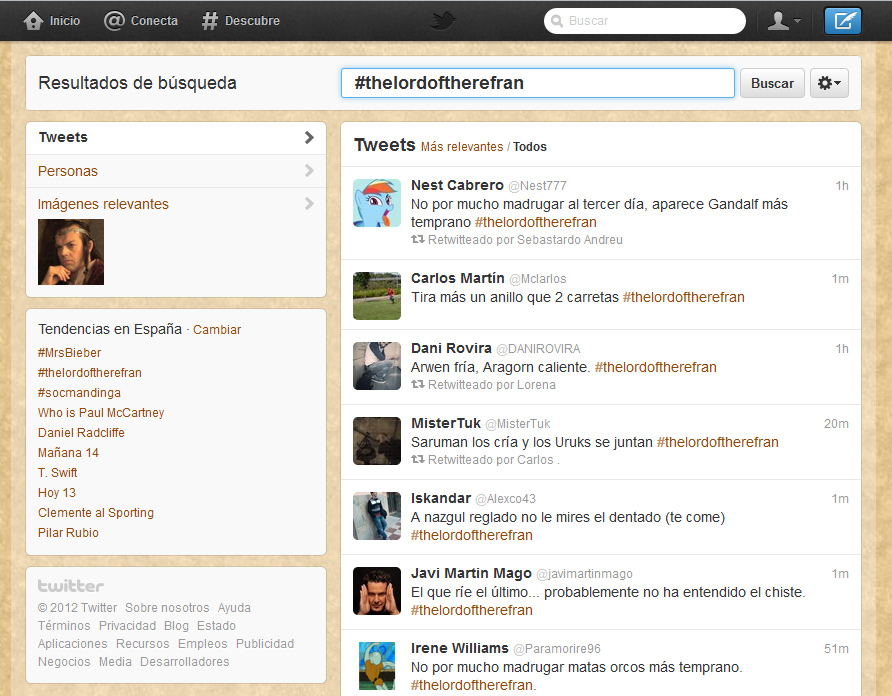The width and height of the screenshot is (892, 696).
Task: Open Irene Williams' profile name
Action: click(460, 649)
